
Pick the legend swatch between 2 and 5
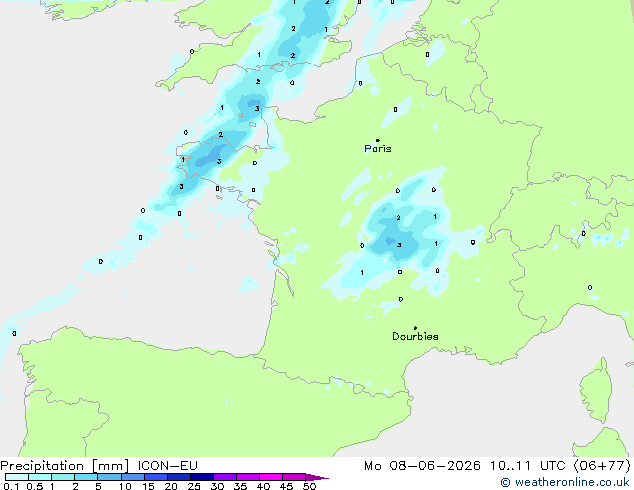(x=86, y=477)
